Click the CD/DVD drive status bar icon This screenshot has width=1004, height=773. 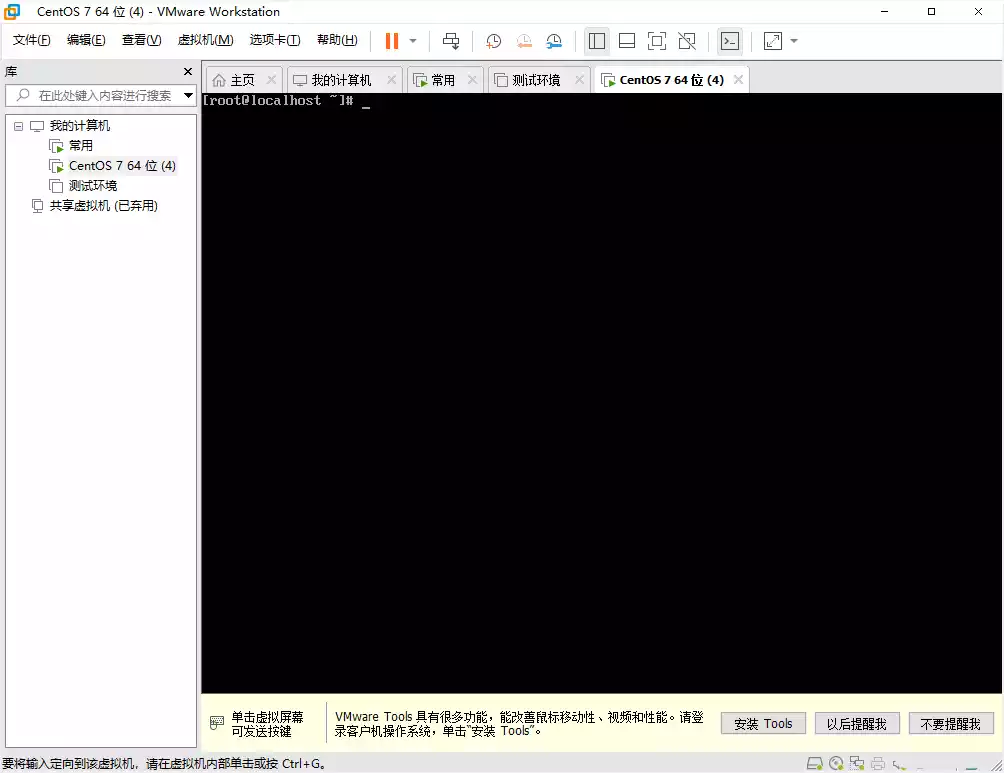[836, 763]
